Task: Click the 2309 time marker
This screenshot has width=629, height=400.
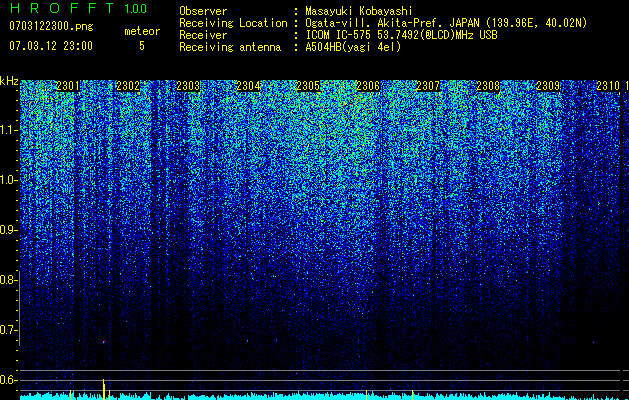Action: (x=548, y=86)
